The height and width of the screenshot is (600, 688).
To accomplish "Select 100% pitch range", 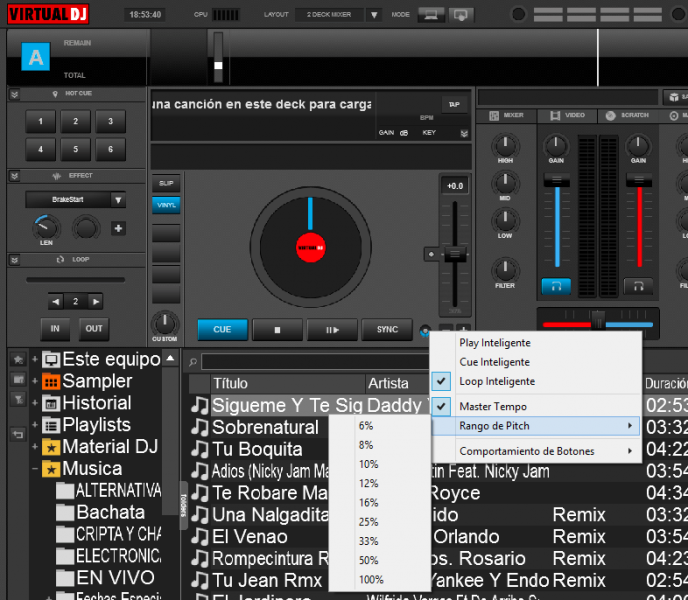I will [x=380, y=580].
